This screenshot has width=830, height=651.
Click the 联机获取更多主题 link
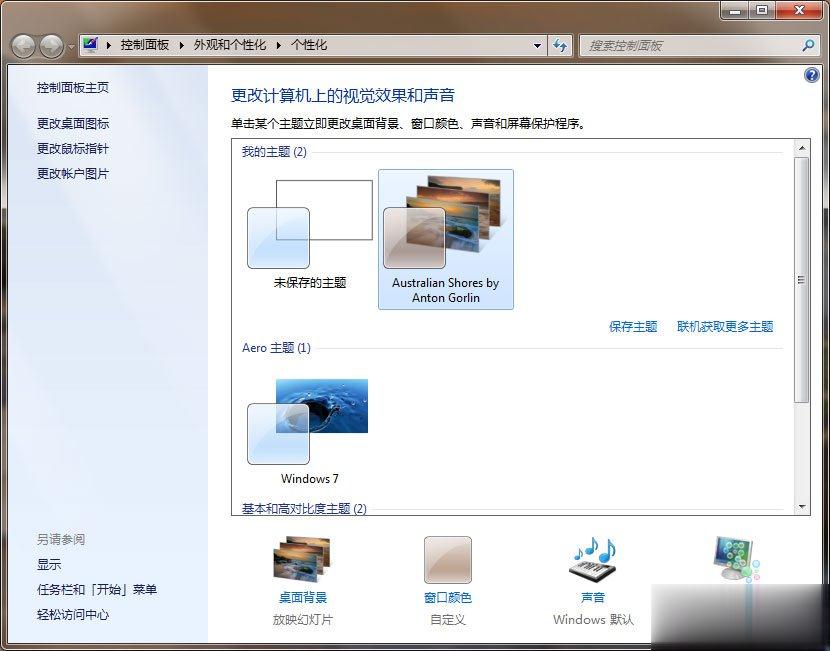[725, 327]
